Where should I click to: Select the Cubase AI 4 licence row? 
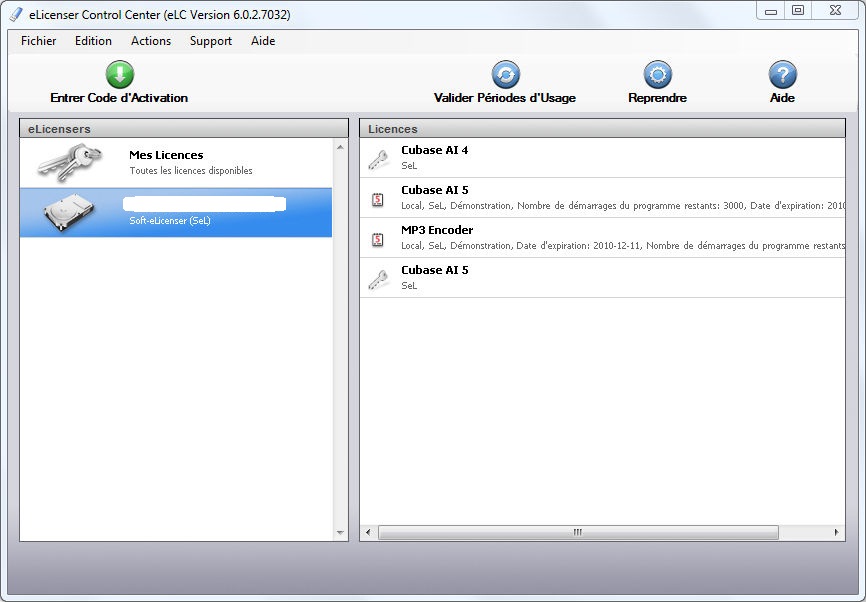coord(603,157)
